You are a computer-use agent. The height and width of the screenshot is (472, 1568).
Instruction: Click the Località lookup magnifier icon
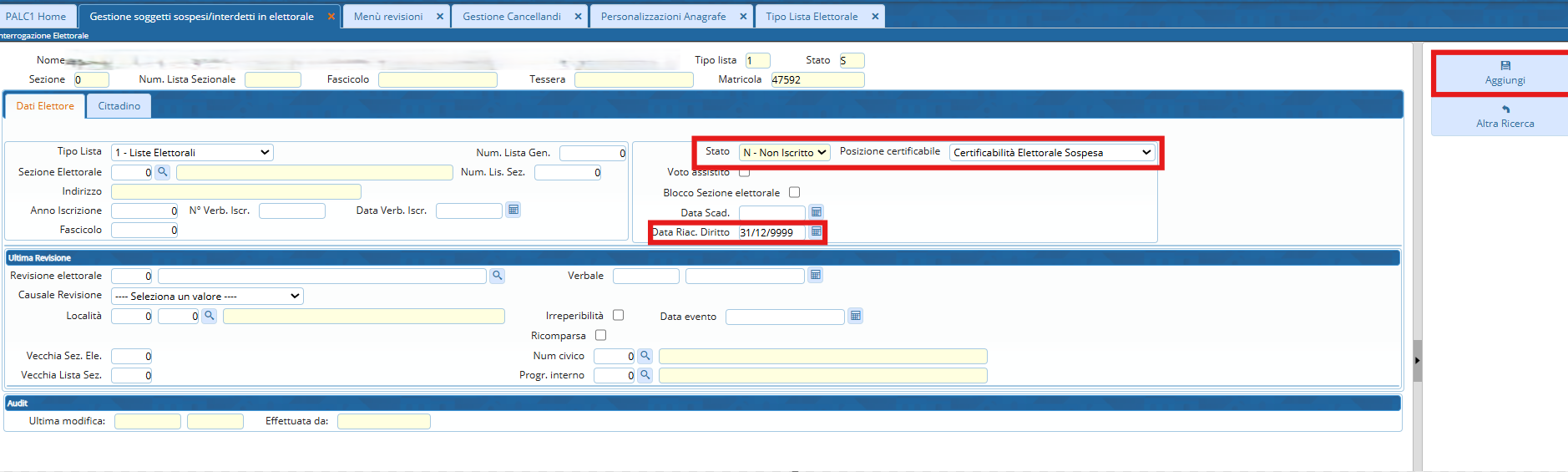click(x=210, y=316)
